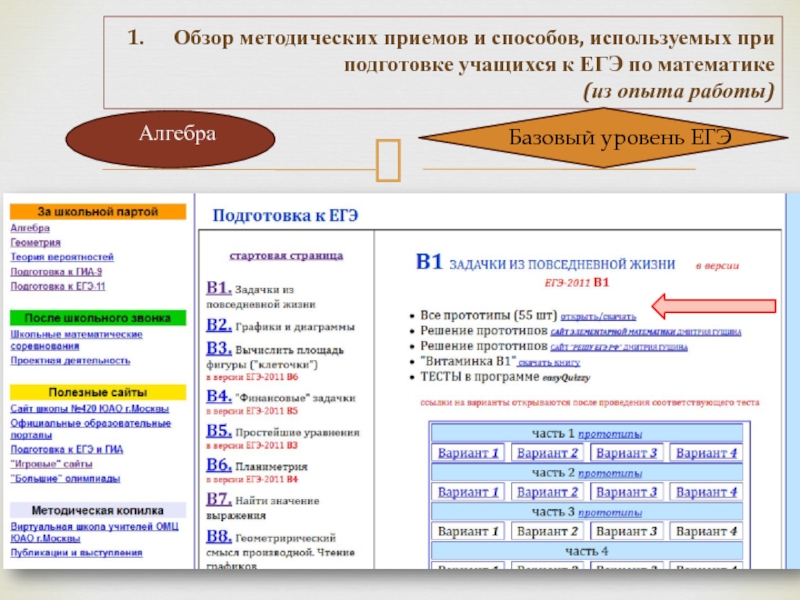Visit the Проектная деятельность link

70,361
